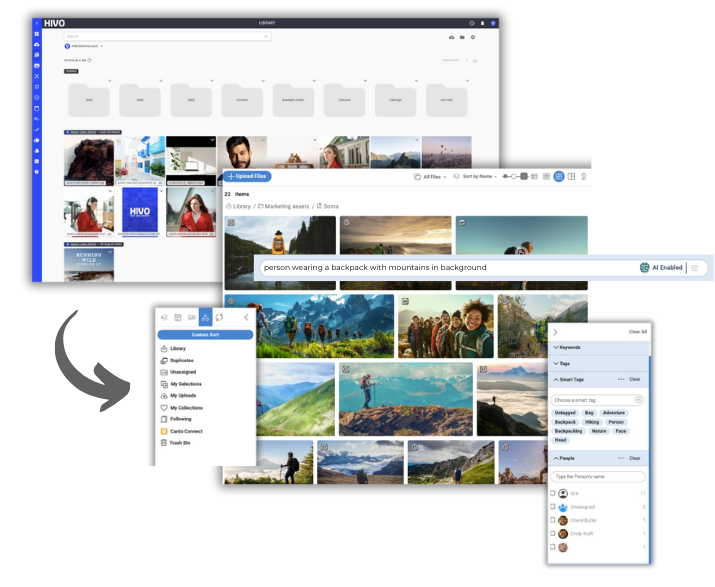Check the Cindy Kraft person checkbox
Image resolution: width=715 pixels, height=587 pixels.
(553, 534)
